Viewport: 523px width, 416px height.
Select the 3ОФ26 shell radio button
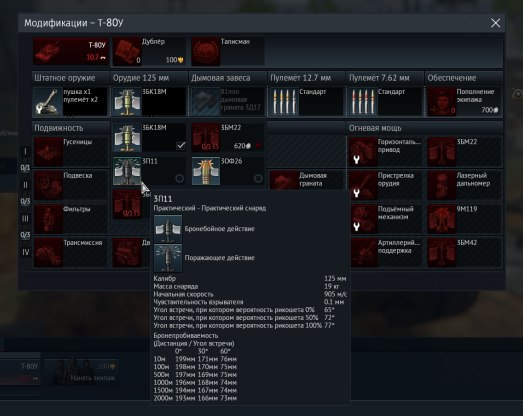pos(258,178)
